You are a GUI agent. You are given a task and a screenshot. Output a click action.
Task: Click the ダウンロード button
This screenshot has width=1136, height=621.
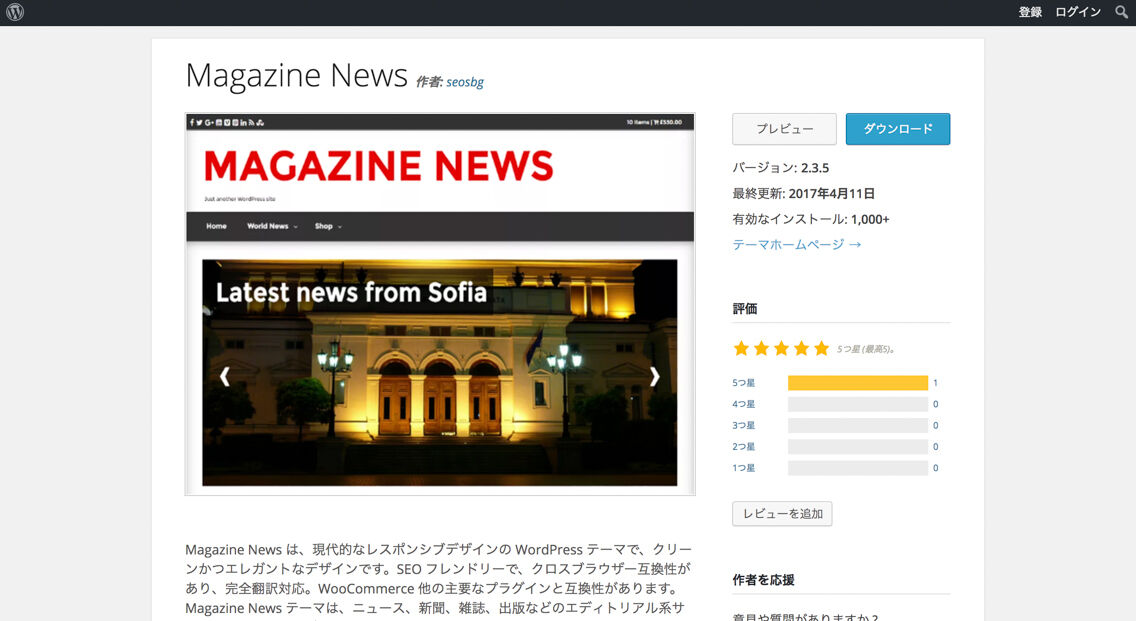coord(898,129)
